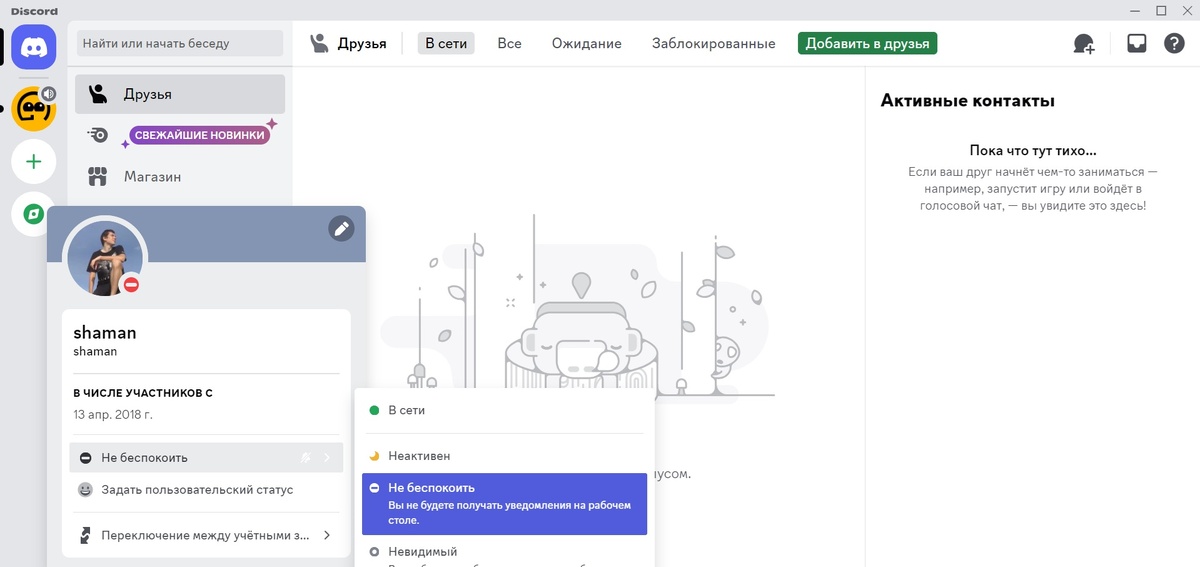Open the СВЕЖАЙШИЕ НОВИНКИ badge
The image size is (1200, 567).
coord(200,135)
